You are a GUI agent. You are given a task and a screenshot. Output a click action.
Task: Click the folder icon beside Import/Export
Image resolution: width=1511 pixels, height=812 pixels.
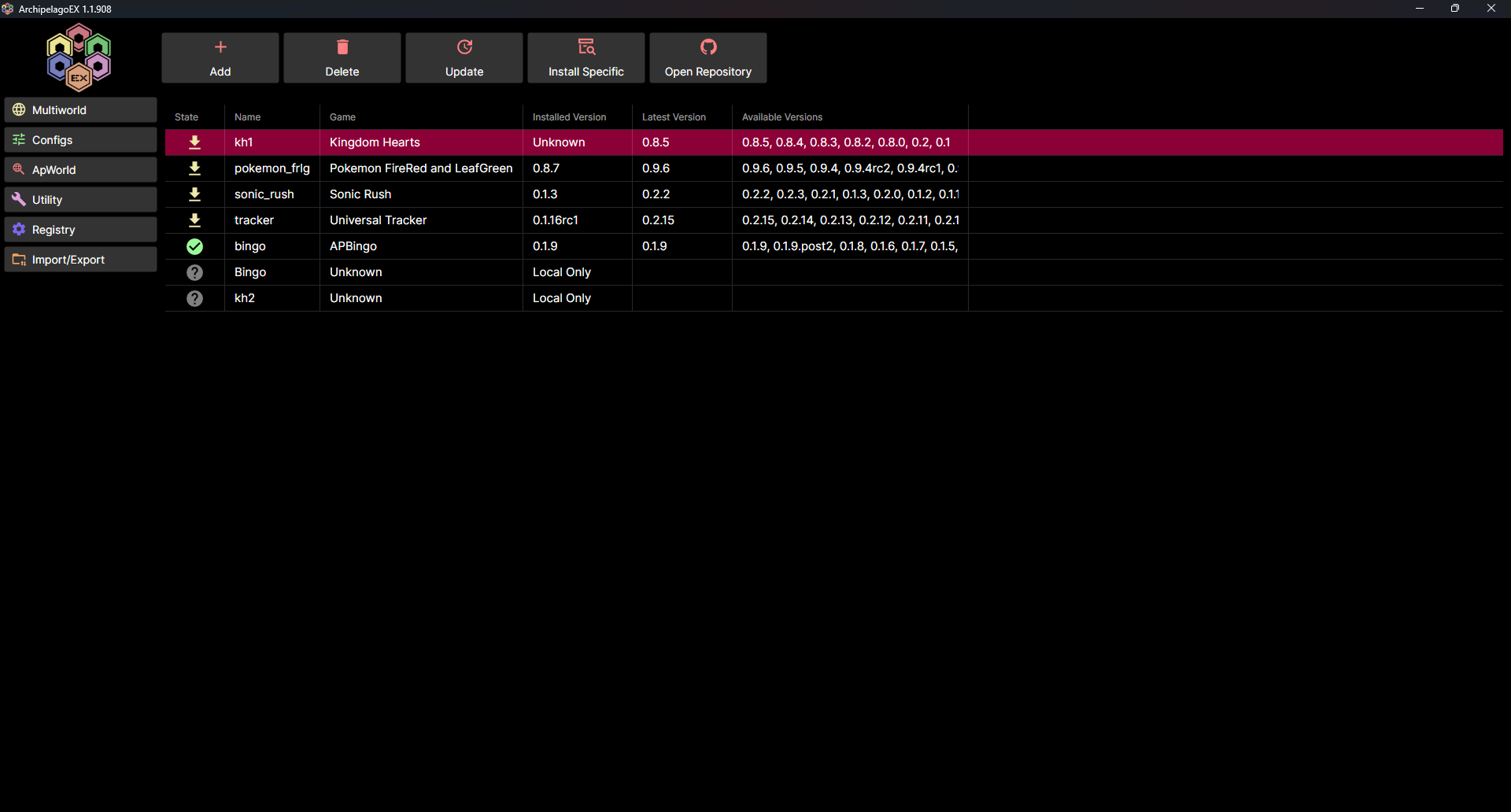click(x=19, y=260)
